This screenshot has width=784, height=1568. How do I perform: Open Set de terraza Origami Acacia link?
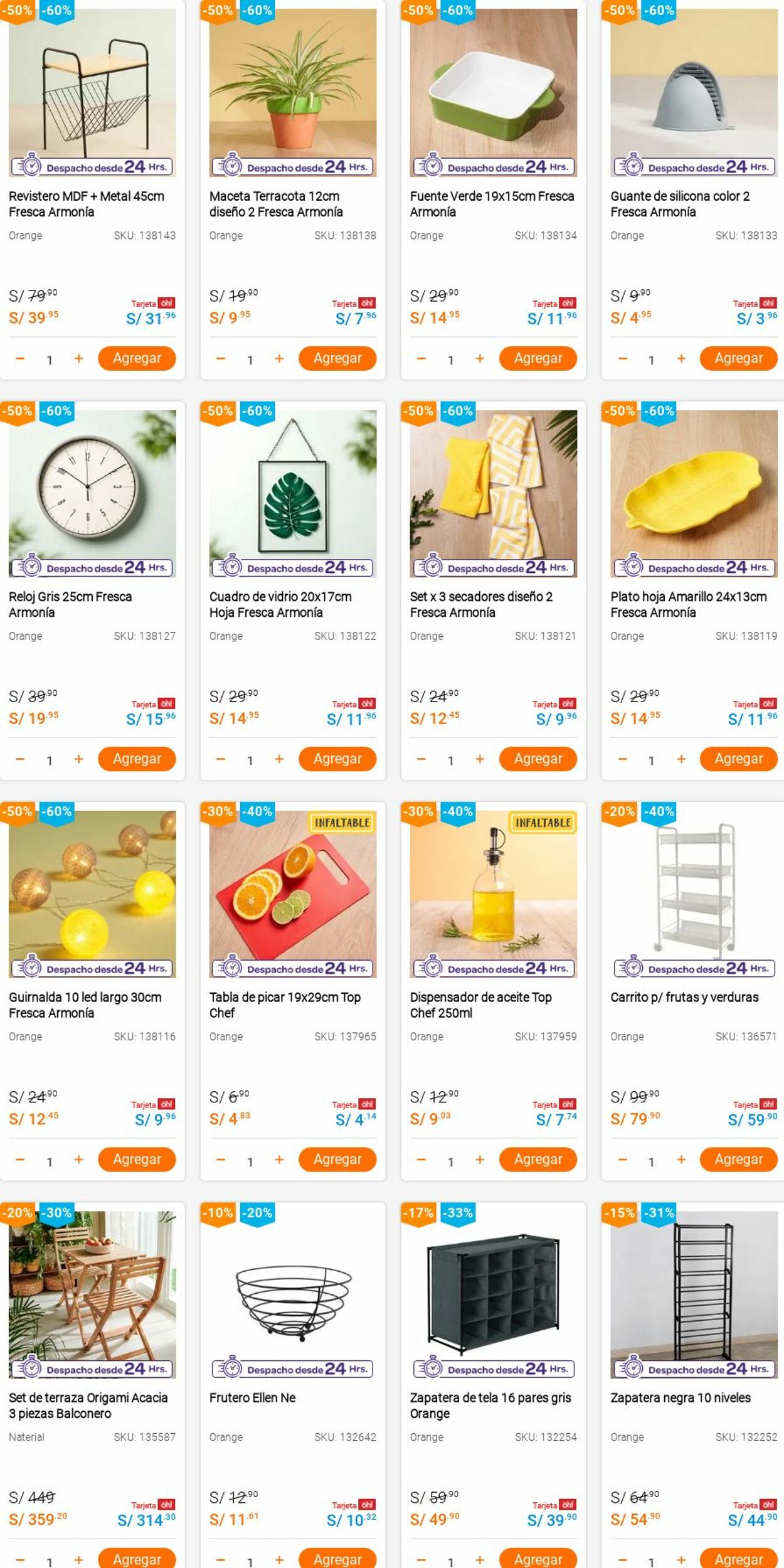88,1405
